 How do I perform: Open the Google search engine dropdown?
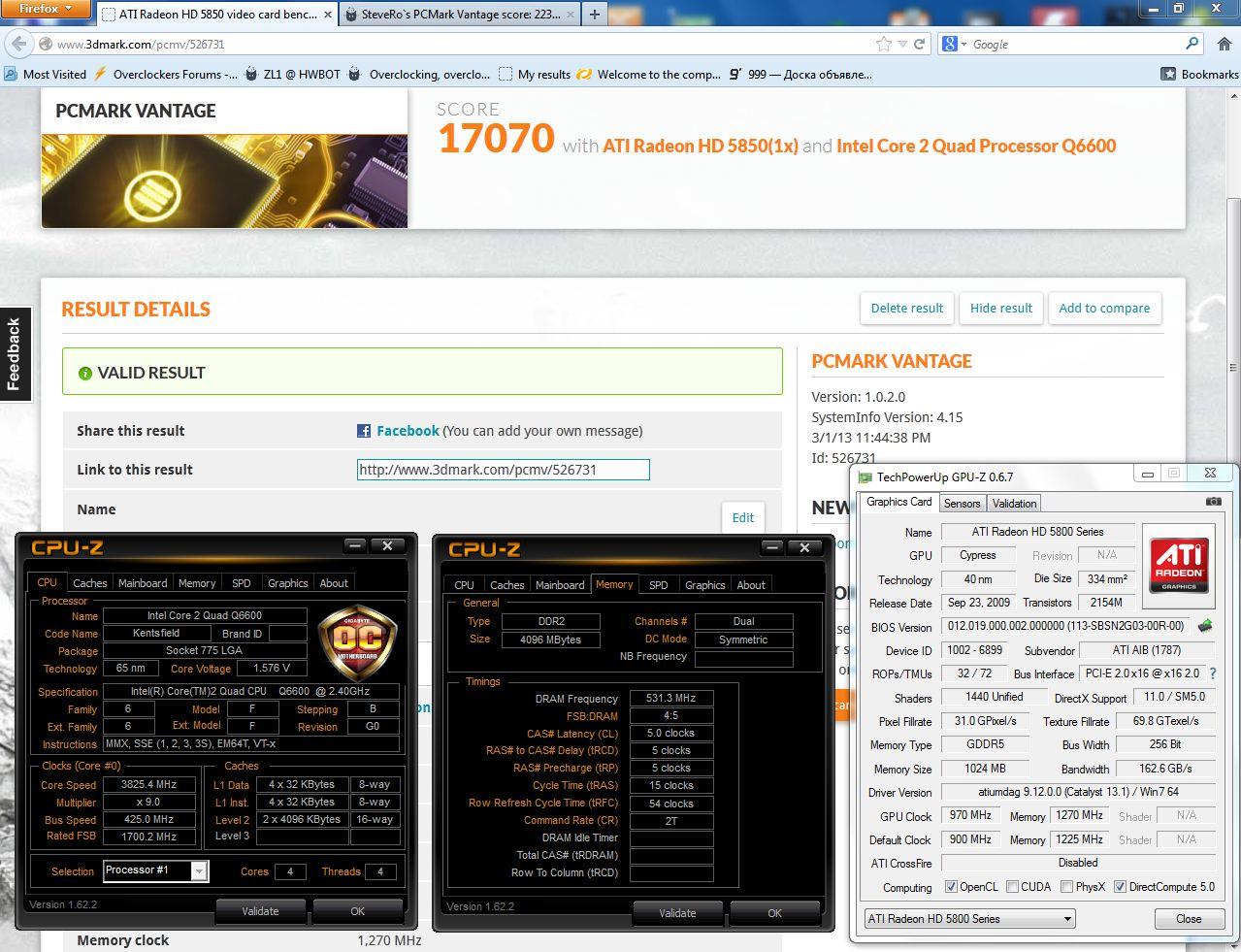pyautogui.click(x=956, y=44)
